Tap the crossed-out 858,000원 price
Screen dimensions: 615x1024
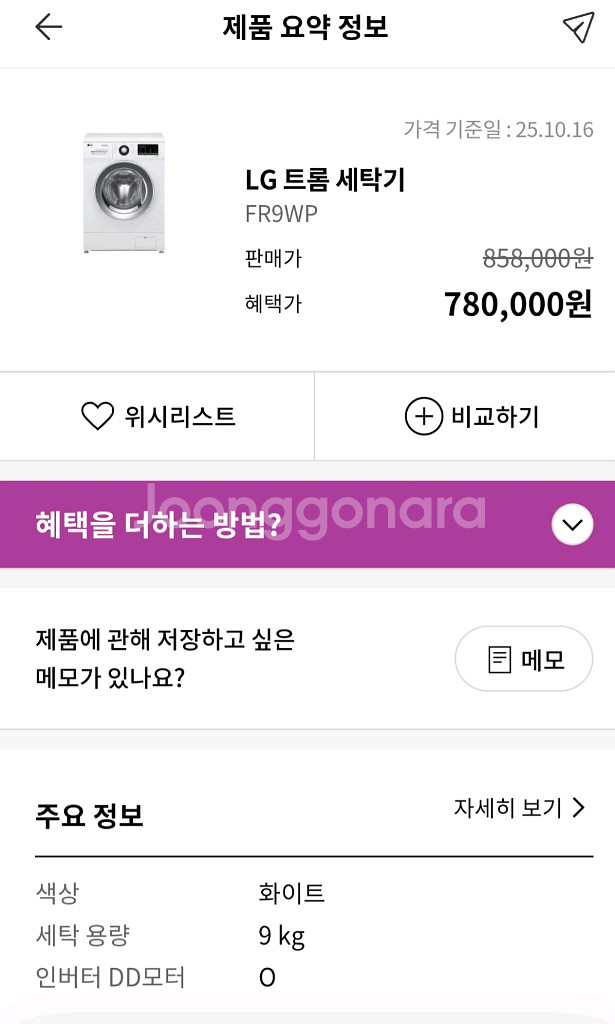(x=538, y=258)
